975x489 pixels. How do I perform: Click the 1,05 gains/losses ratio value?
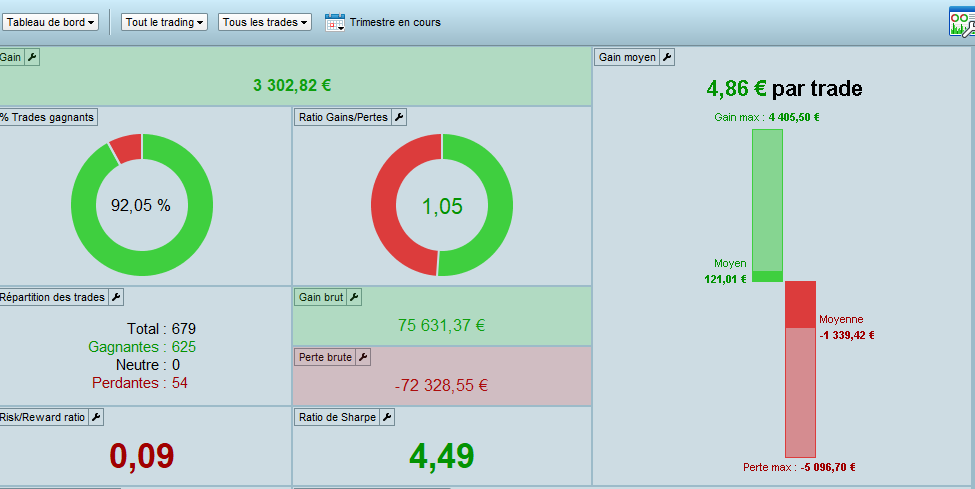point(442,207)
